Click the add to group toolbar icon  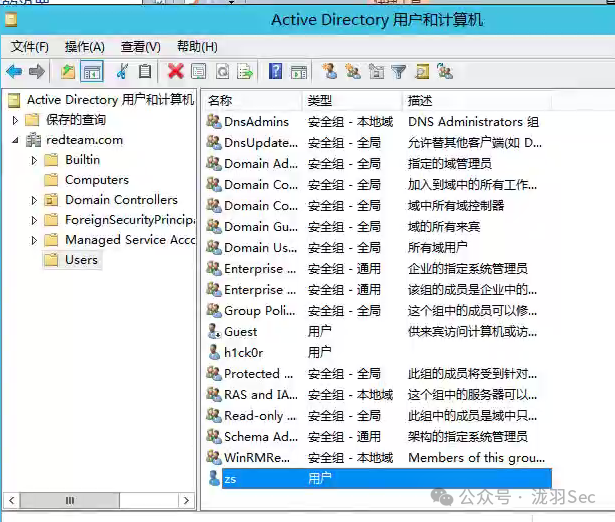pyautogui.click(x=445, y=72)
